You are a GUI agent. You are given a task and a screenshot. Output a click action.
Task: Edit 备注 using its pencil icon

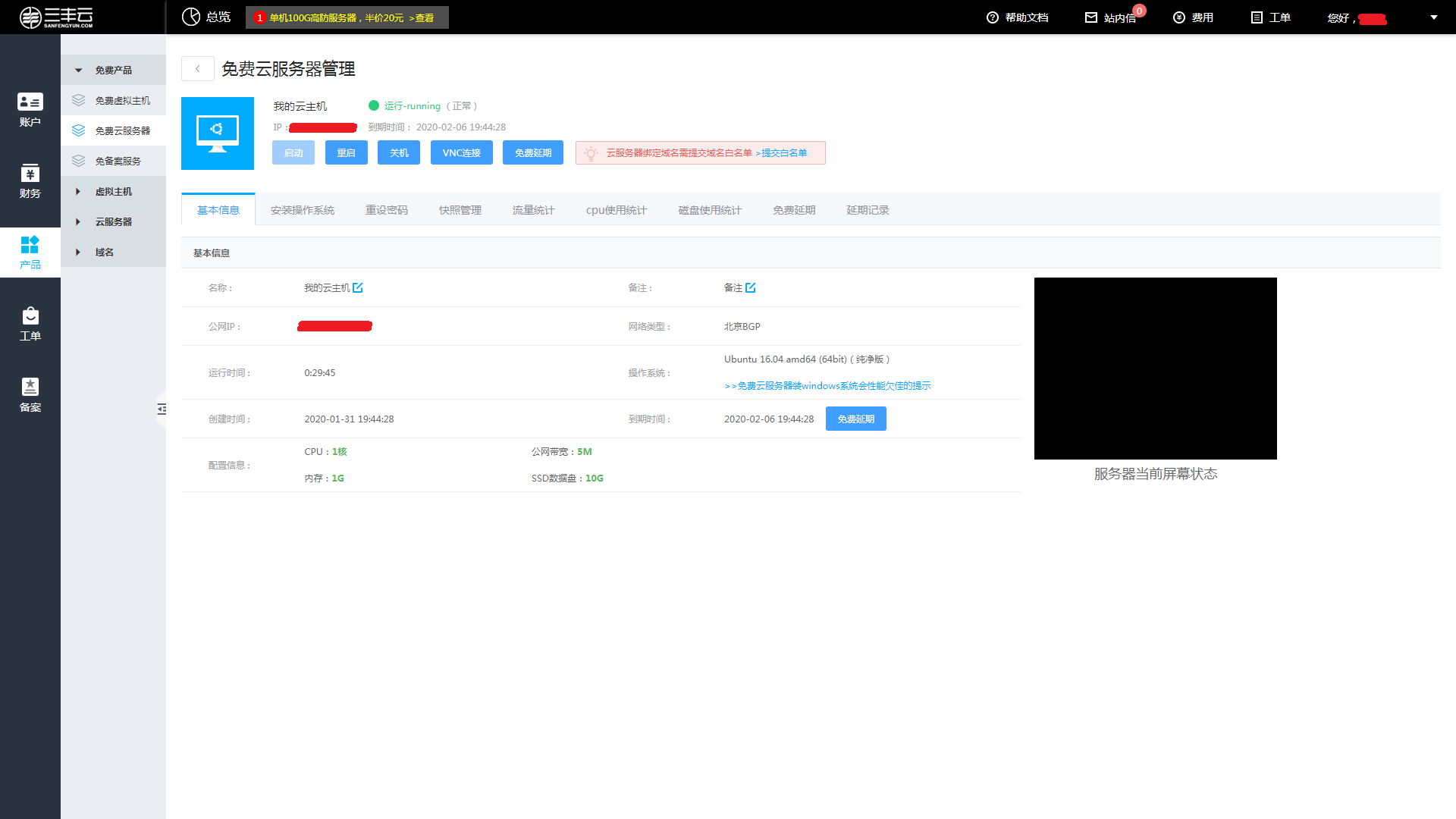pos(751,287)
